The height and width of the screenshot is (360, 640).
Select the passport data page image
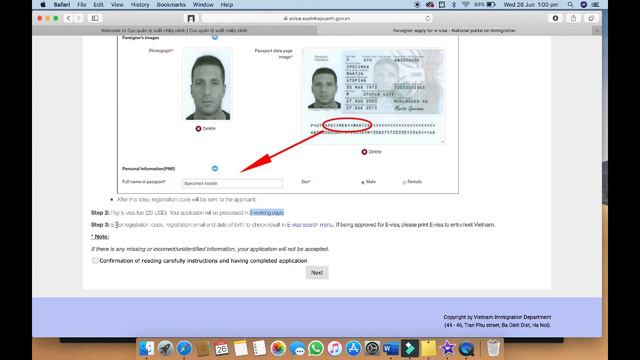pos(374,96)
